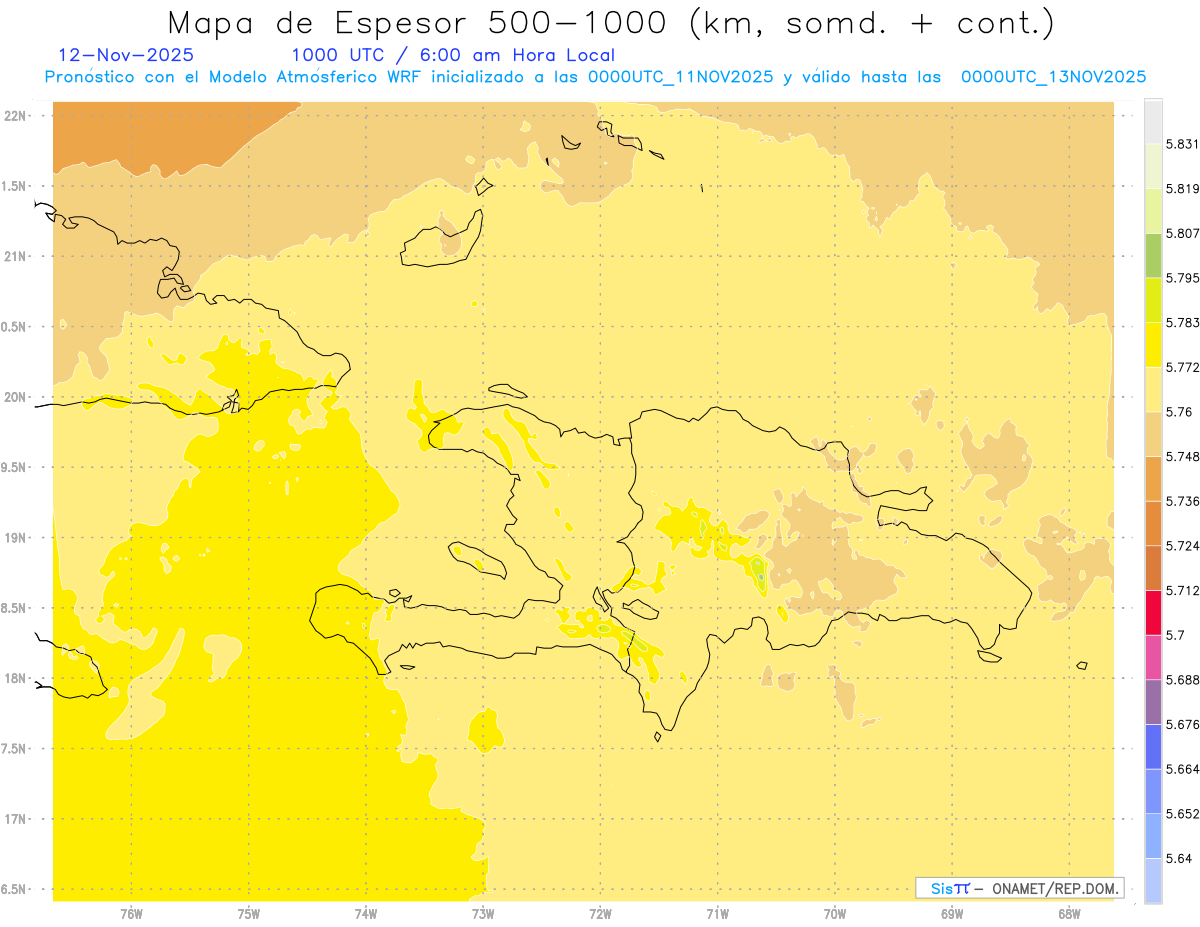Click the purple swatch between 5.676 and 5.688
The height and width of the screenshot is (927, 1200).
coord(1153,702)
